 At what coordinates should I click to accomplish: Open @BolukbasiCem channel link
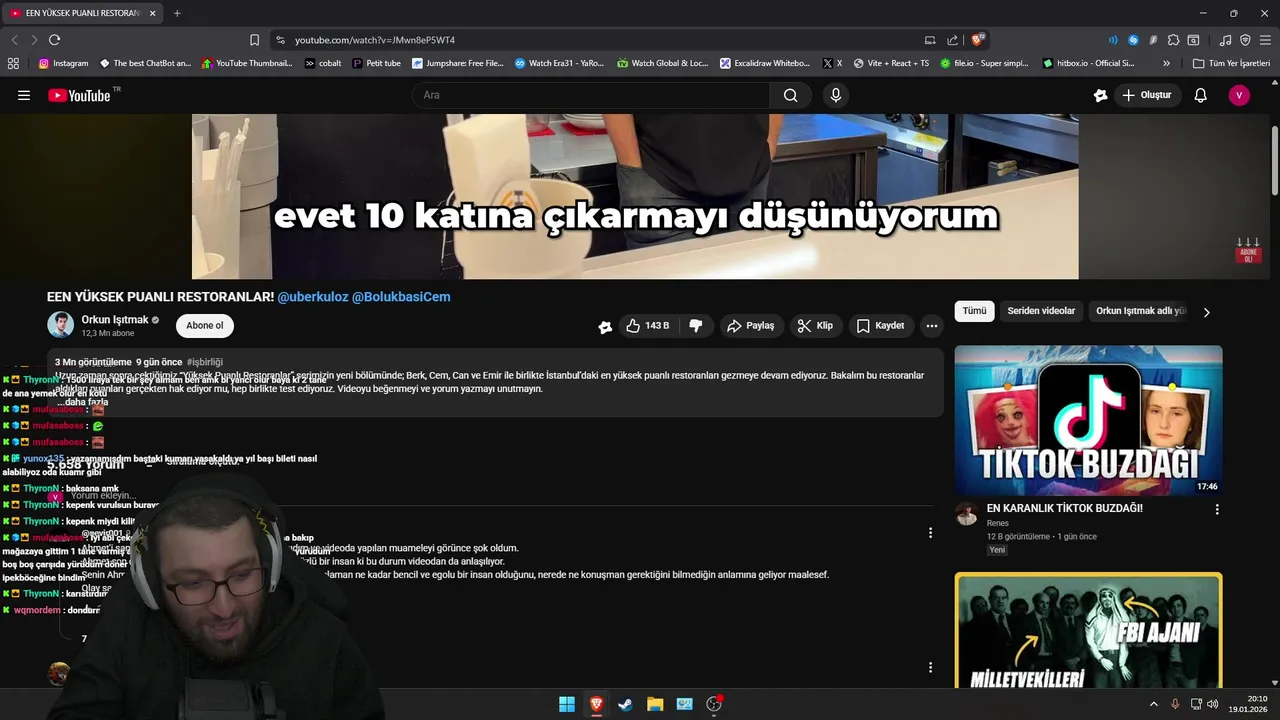(401, 297)
